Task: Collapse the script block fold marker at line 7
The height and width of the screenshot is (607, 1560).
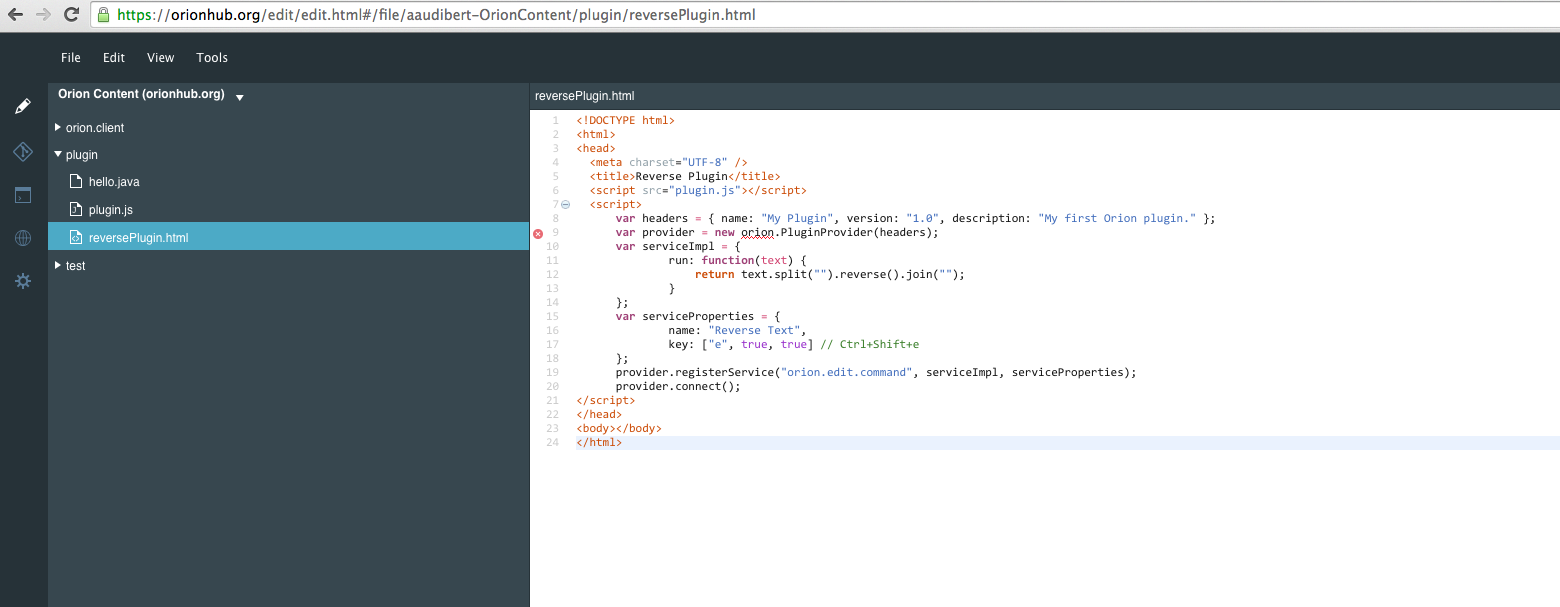Action: (565, 205)
